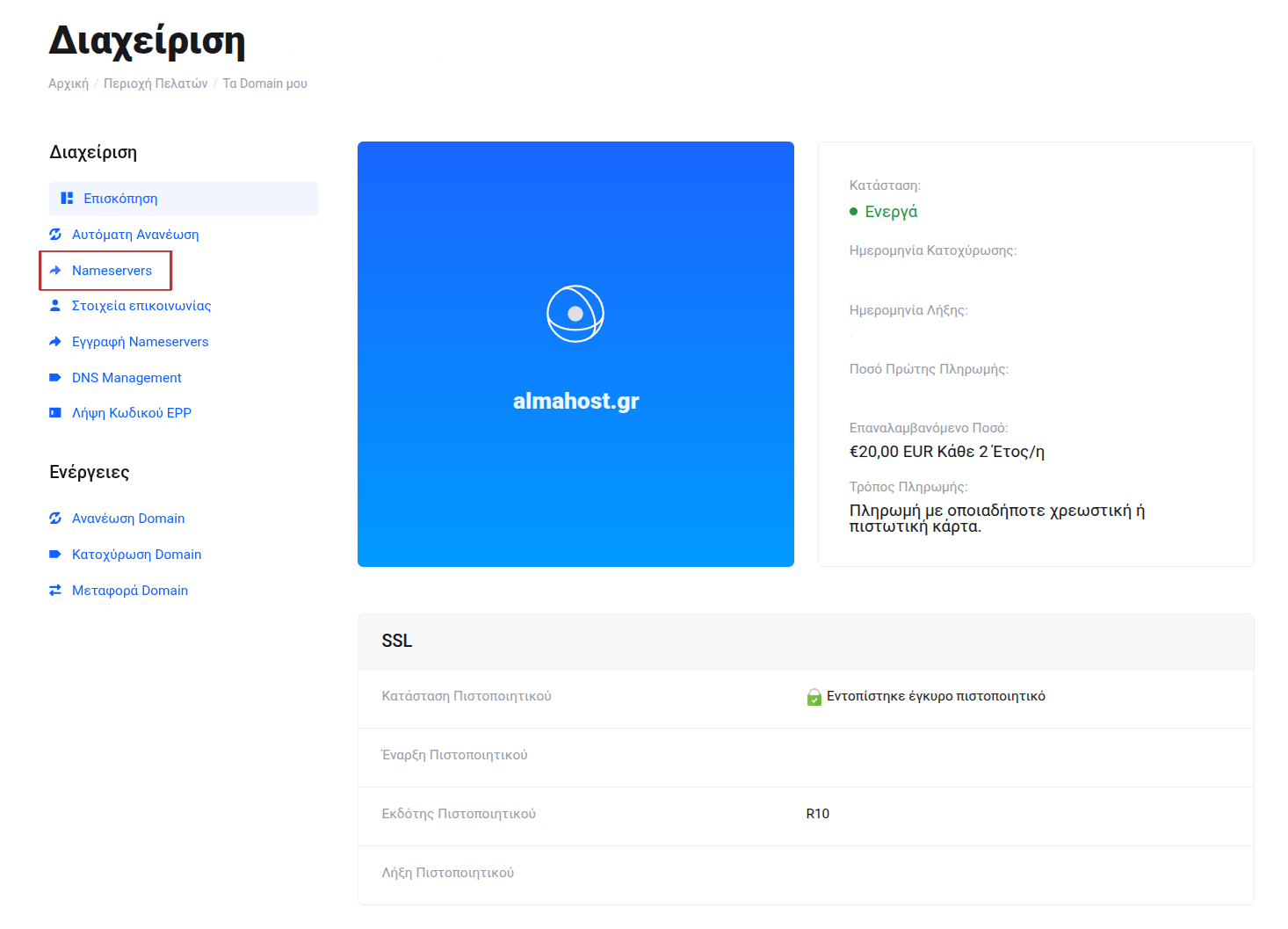Select Λήψη Κωδικού EPP
This screenshot has height=929, width=1288.
[x=132, y=413]
